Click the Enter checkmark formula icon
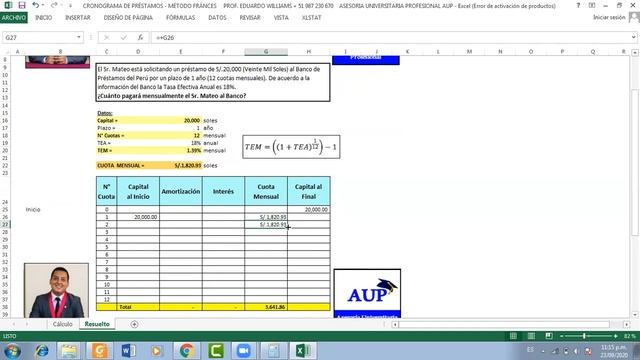This screenshot has height=360, width=640. coord(124,37)
